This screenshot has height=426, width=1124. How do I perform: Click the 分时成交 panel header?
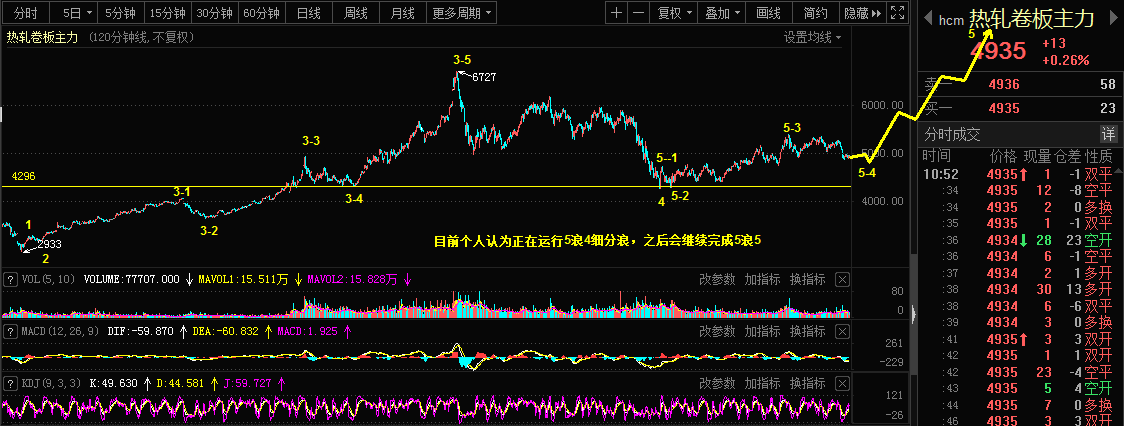tap(1020, 134)
